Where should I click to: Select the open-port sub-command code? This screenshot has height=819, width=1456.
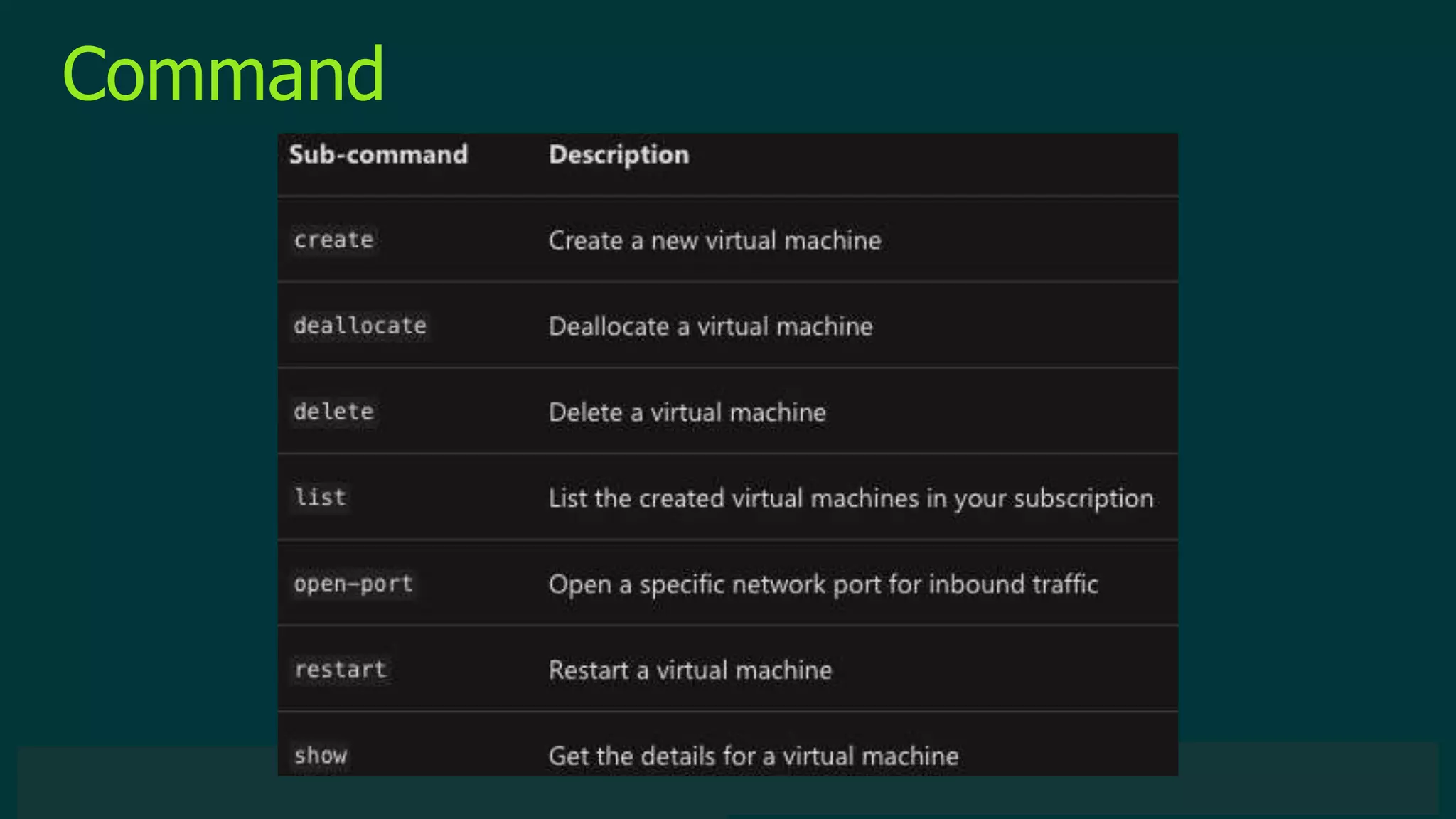(x=353, y=584)
